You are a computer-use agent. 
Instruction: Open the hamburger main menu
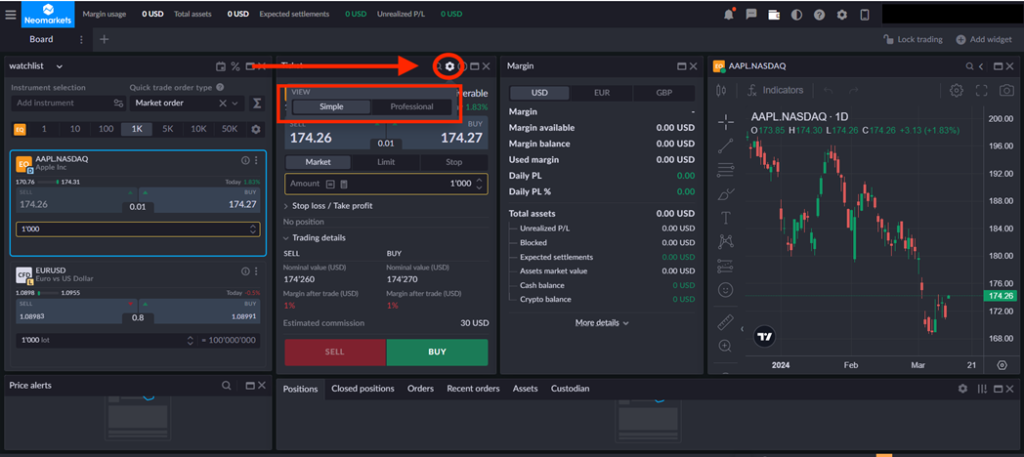coord(14,14)
